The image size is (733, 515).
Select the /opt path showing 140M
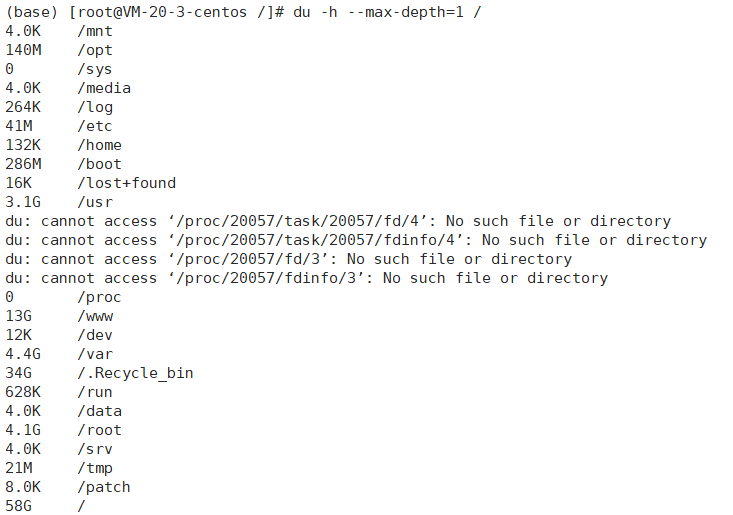point(95,50)
